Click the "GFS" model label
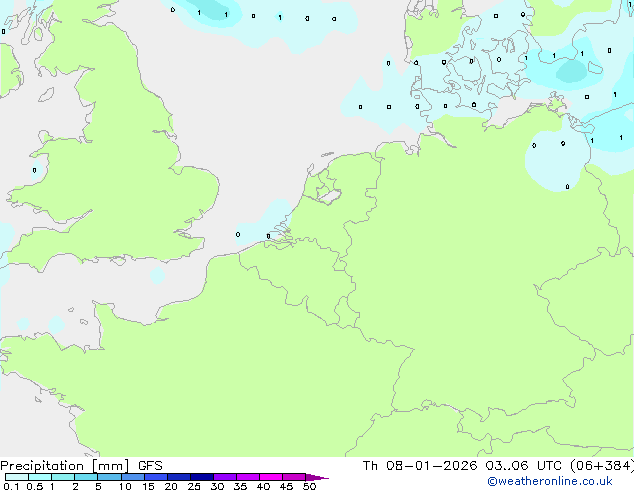The image size is (634, 490). (x=150, y=466)
